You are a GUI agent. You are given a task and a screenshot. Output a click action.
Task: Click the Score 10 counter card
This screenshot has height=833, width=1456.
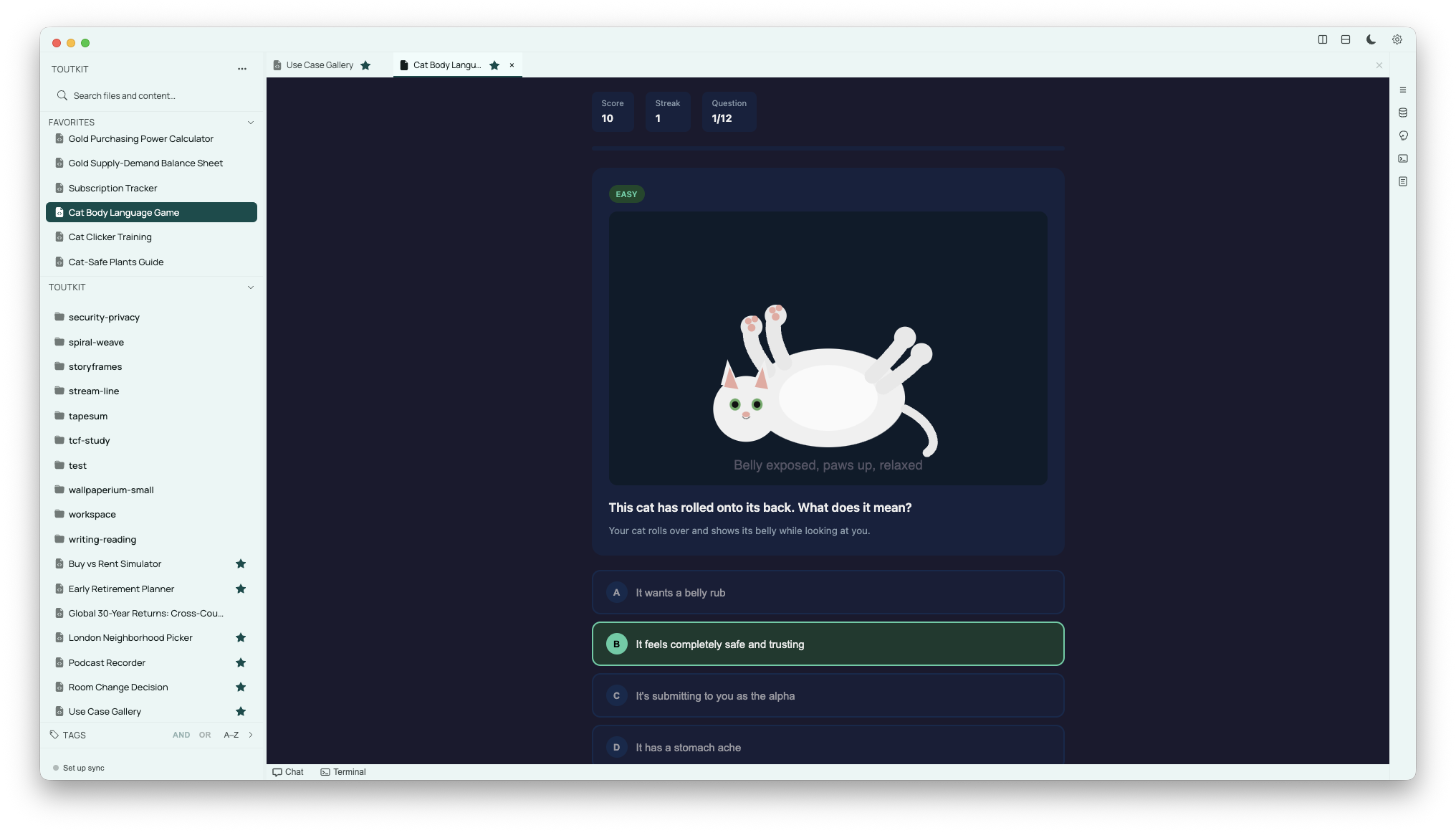[613, 111]
